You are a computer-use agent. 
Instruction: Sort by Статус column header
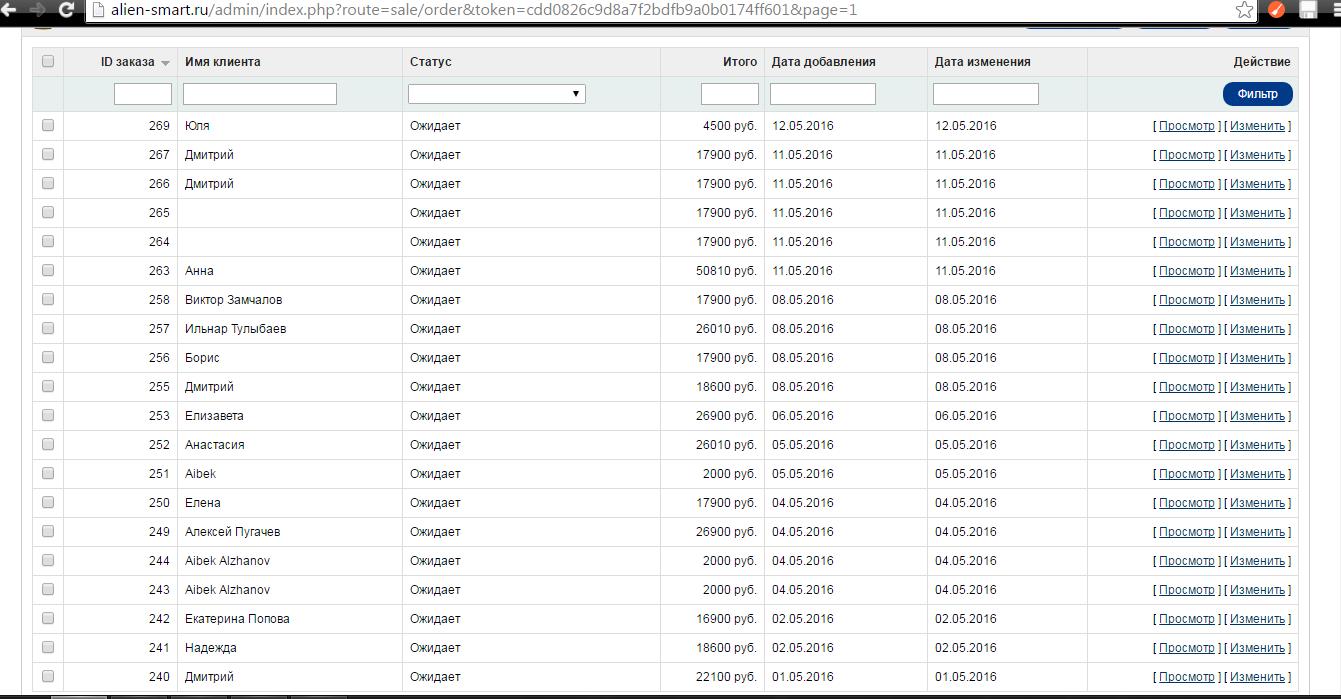click(431, 62)
